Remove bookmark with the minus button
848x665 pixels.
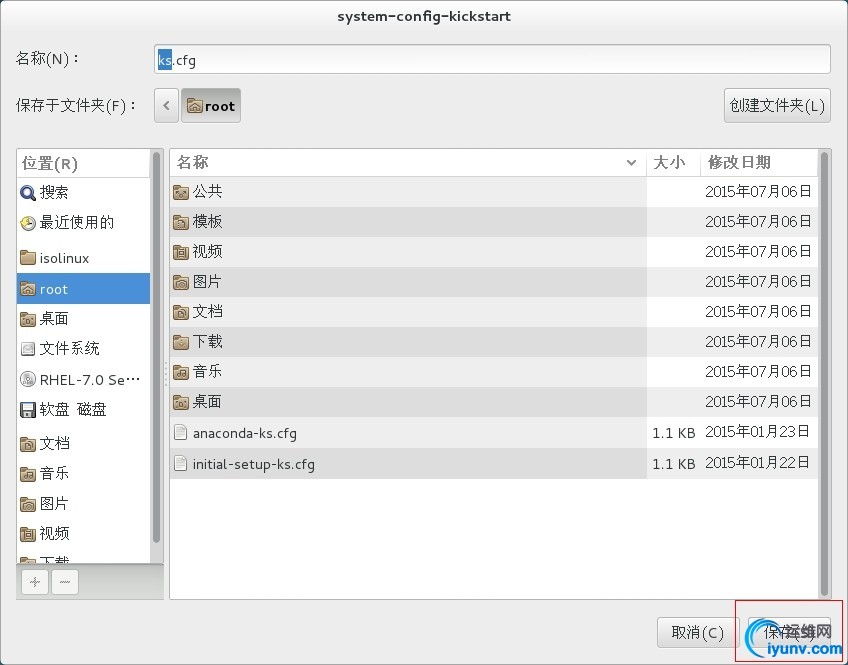pyautogui.click(x=65, y=582)
